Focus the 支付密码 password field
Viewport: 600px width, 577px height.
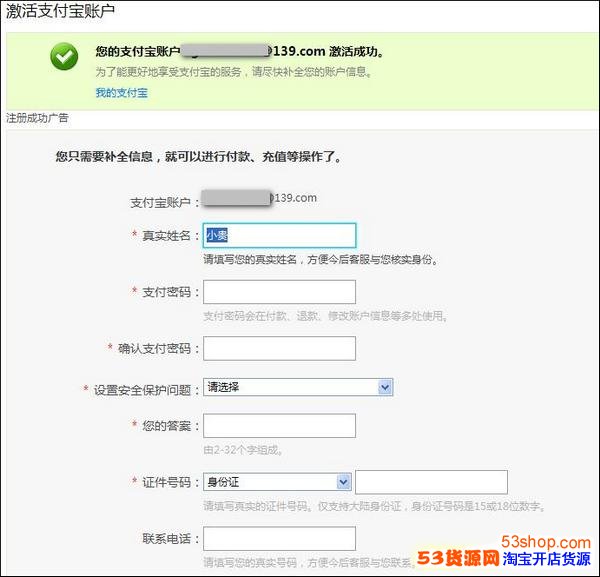pyautogui.click(x=279, y=292)
